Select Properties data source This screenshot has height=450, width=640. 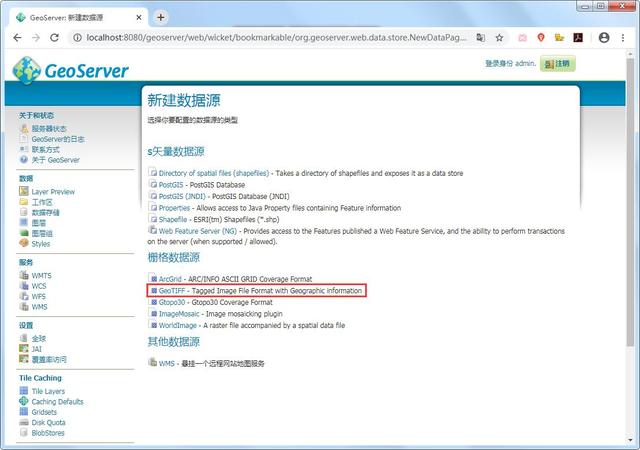(x=174, y=208)
